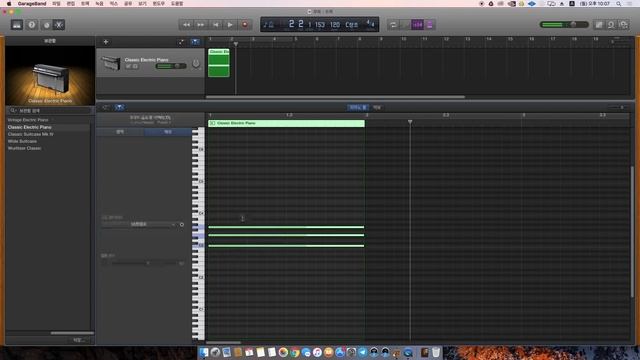Select Wide Suitcase patch

click(x=22, y=141)
